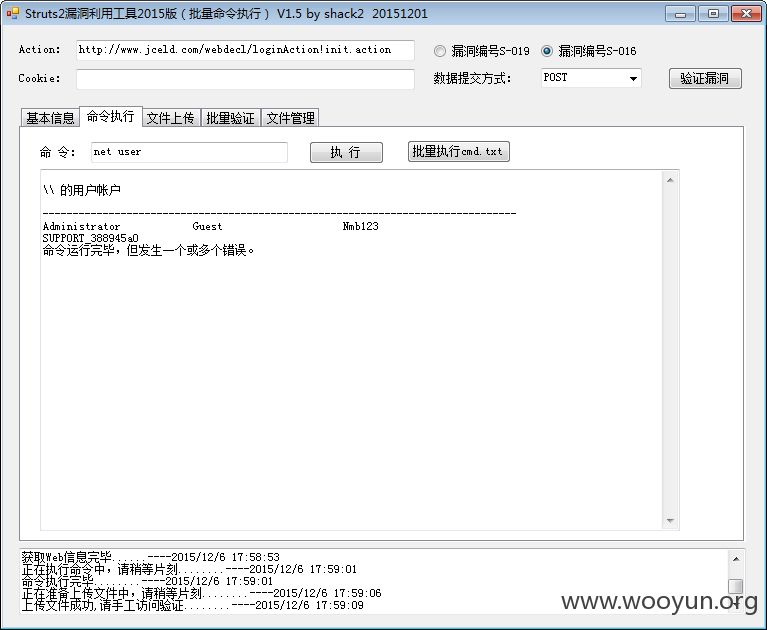Click the command field containing net user
This screenshot has width=767, height=630.
coord(189,152)
